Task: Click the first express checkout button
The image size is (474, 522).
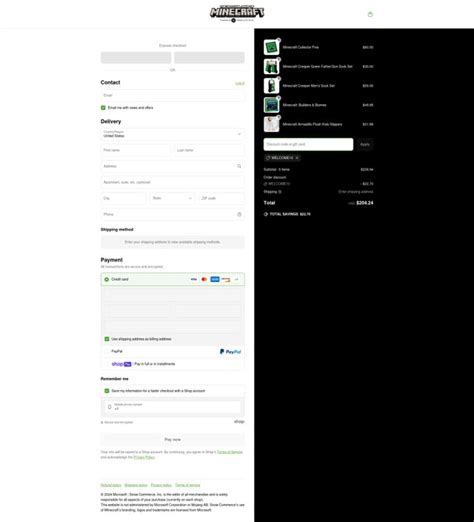Action: coord(136,58)
